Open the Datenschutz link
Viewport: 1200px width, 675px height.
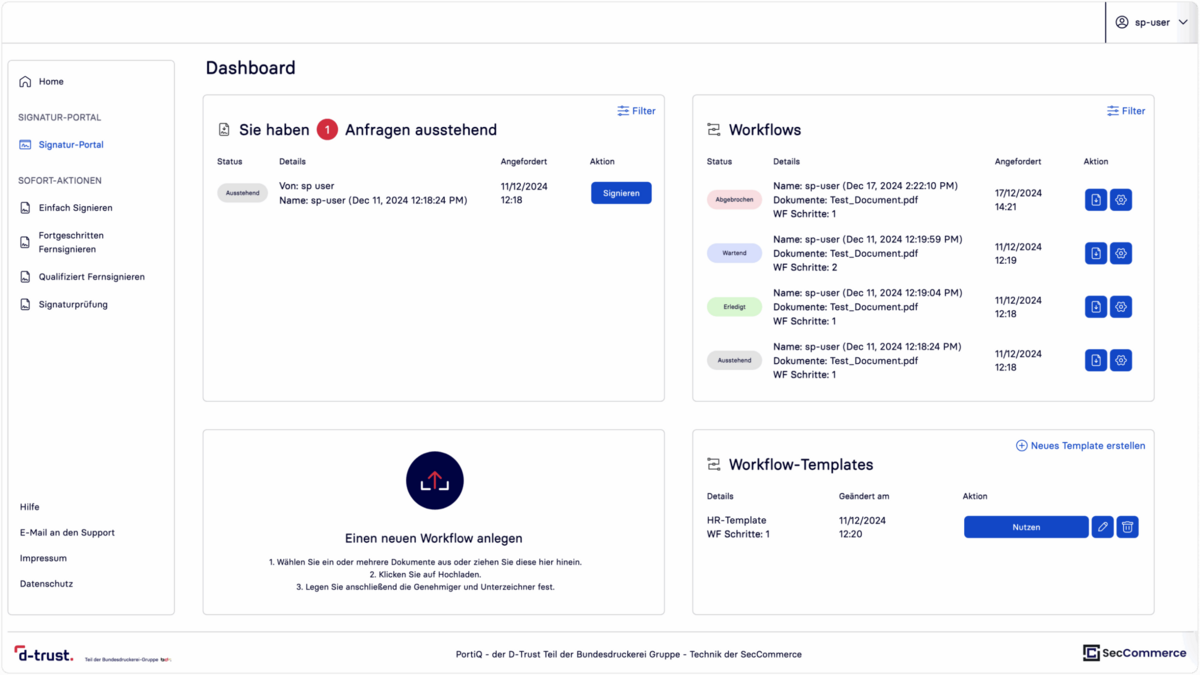coord(46,584)
